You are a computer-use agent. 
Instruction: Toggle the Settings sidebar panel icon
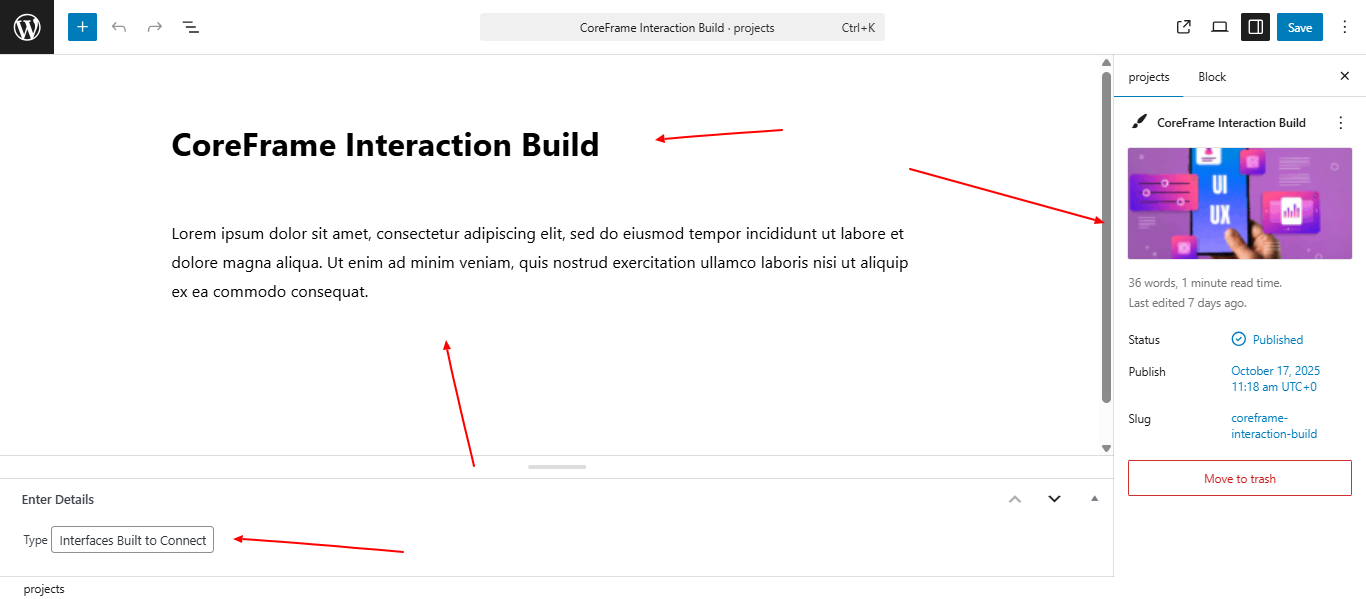(x=1255, y=27)
